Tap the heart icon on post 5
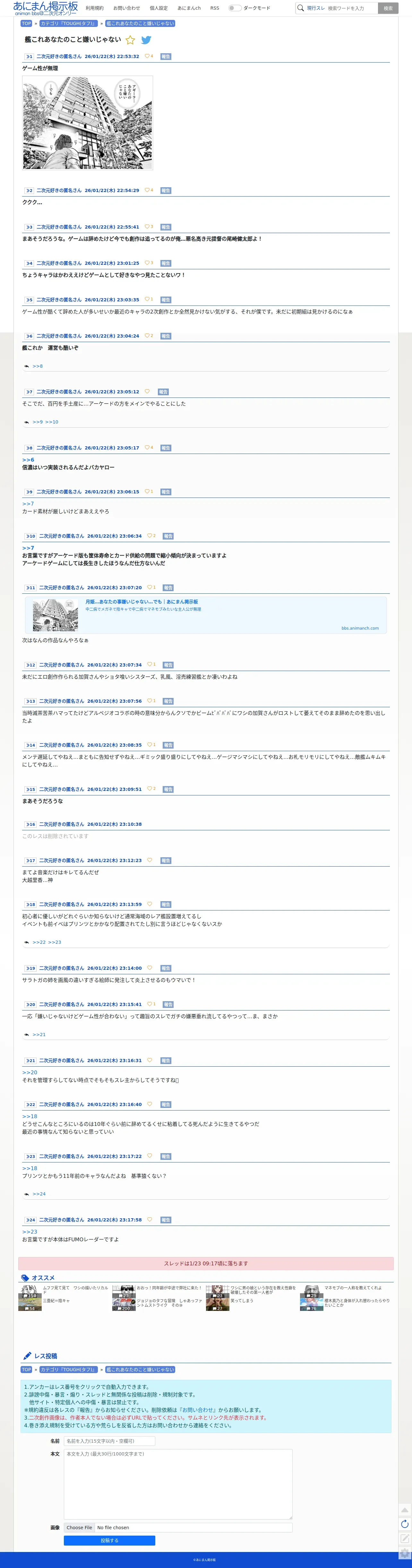412x1568 pixels. (x=147, y=299)
